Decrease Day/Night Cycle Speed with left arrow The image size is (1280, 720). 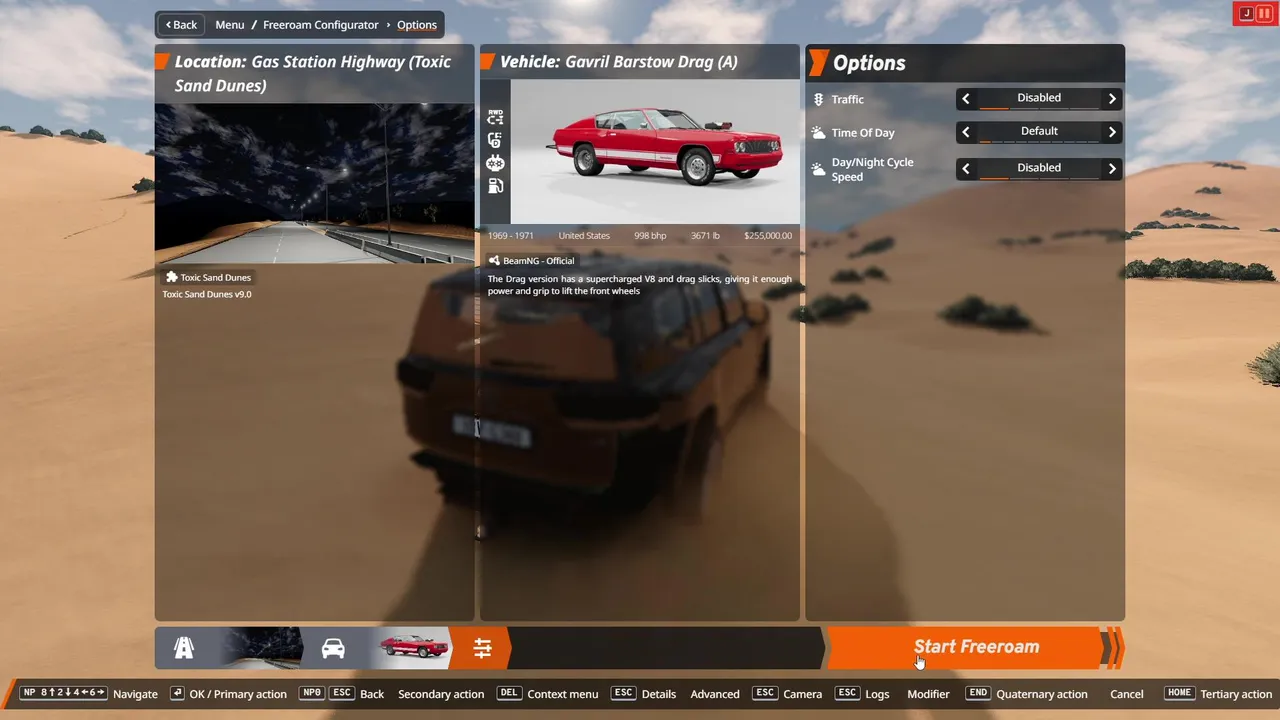click(x=966, y=169)
